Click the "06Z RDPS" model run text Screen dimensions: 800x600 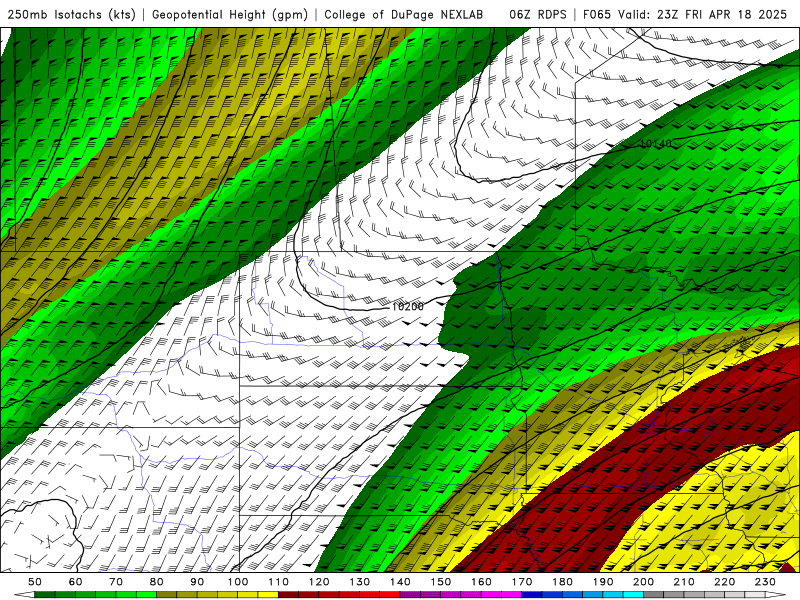click(538, 15)
